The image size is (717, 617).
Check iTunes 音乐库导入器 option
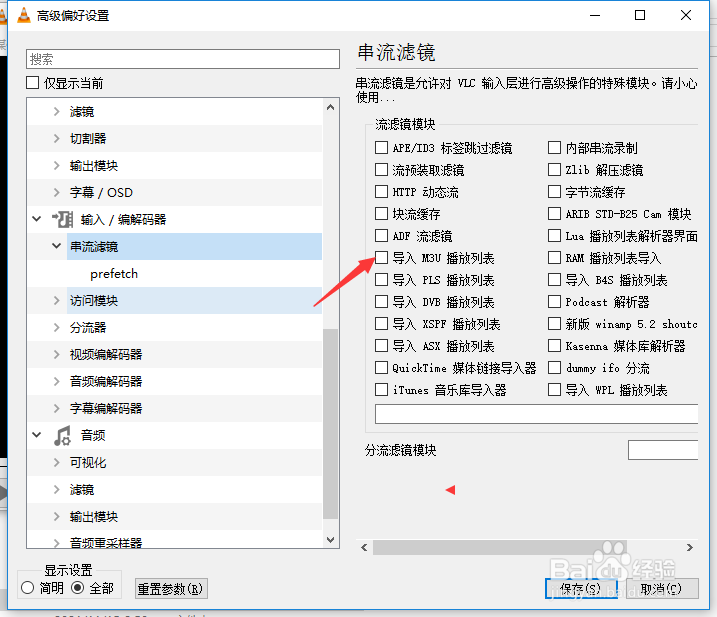point(381,390)
